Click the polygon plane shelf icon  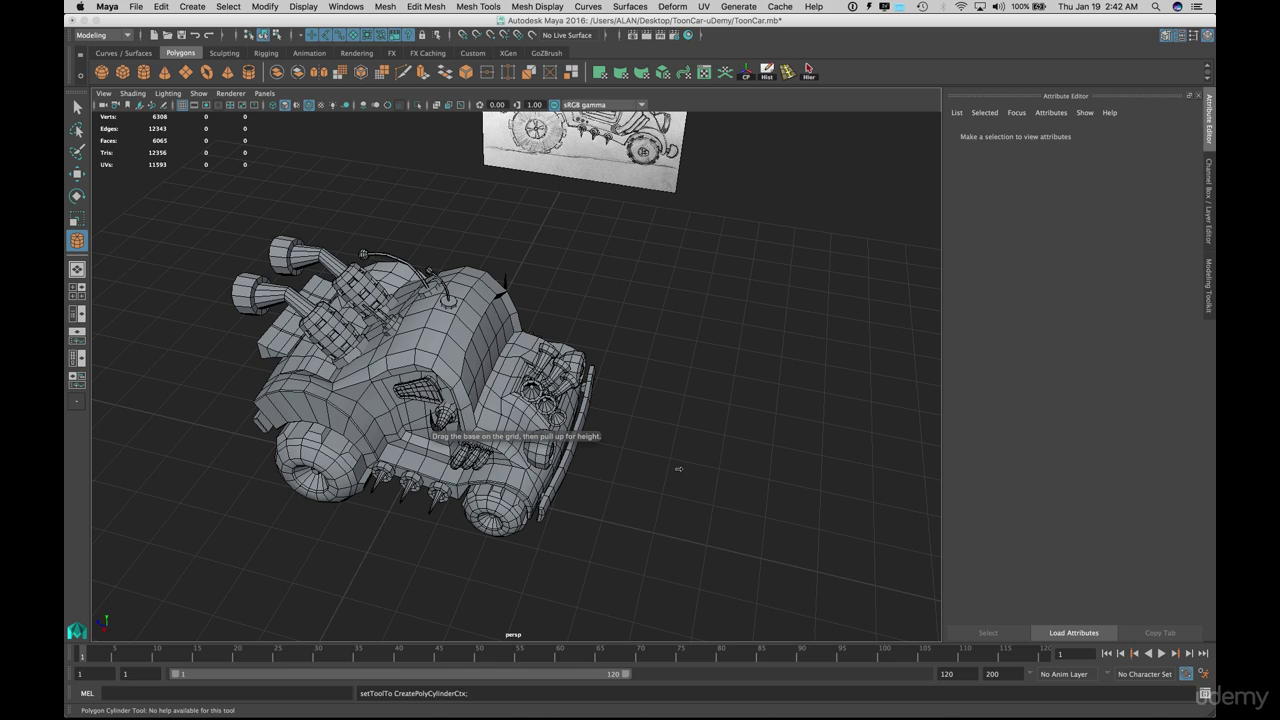tap(185, 72)
